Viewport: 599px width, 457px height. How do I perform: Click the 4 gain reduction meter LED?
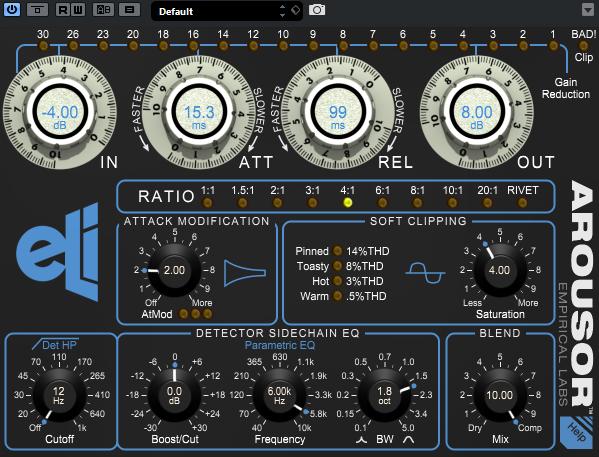[x=463, y=46]
